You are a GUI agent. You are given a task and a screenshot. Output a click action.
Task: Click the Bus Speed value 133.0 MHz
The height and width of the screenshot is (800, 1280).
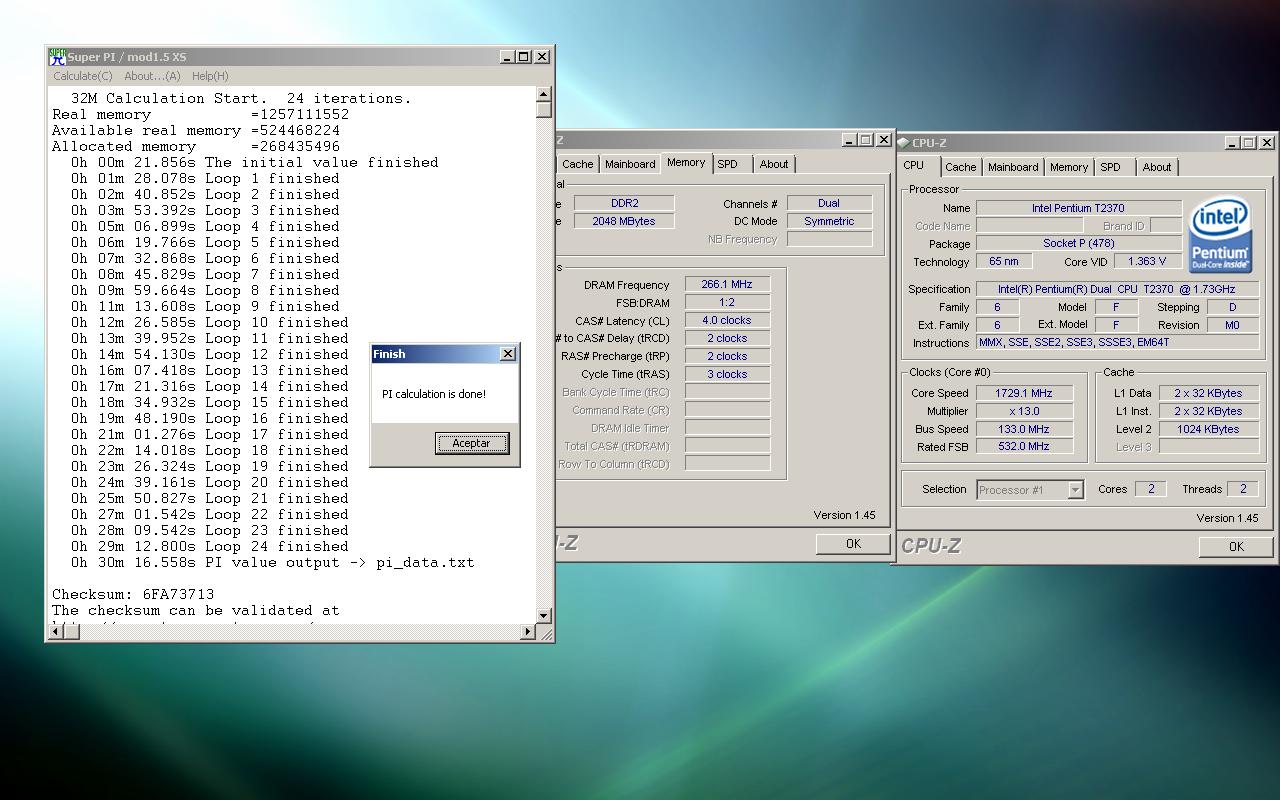1025,429
